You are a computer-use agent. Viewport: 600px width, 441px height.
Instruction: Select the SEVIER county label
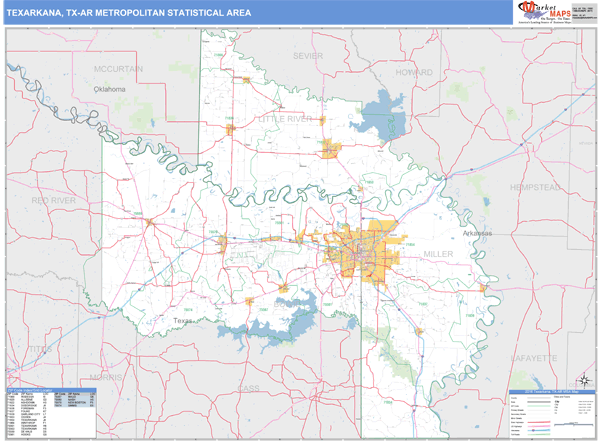point(308,56)
